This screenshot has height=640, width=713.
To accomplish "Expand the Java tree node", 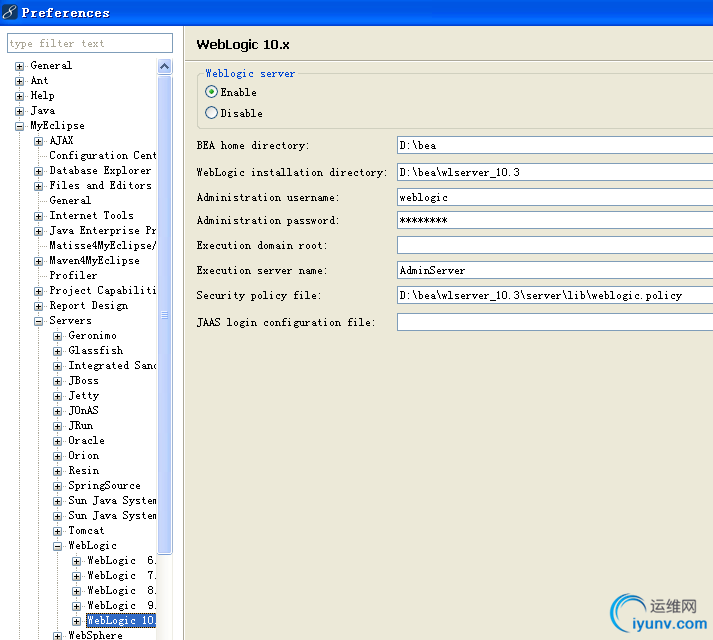I will click(x=19, y=111).
